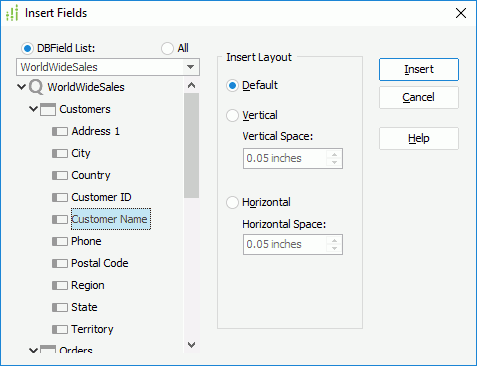This screenshot has height=366, width=477.
Task: Increase Vertical Space with up stepper arrow
Action: point(334,154)
